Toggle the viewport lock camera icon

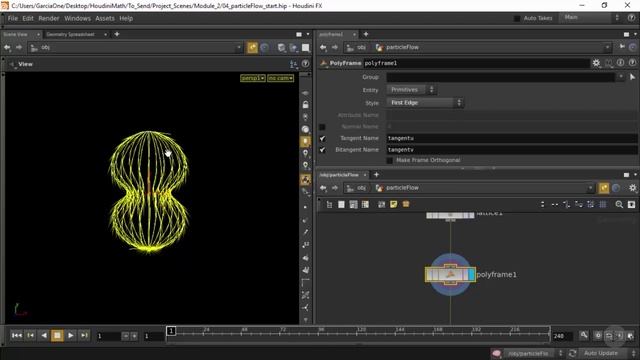(305, 105)
